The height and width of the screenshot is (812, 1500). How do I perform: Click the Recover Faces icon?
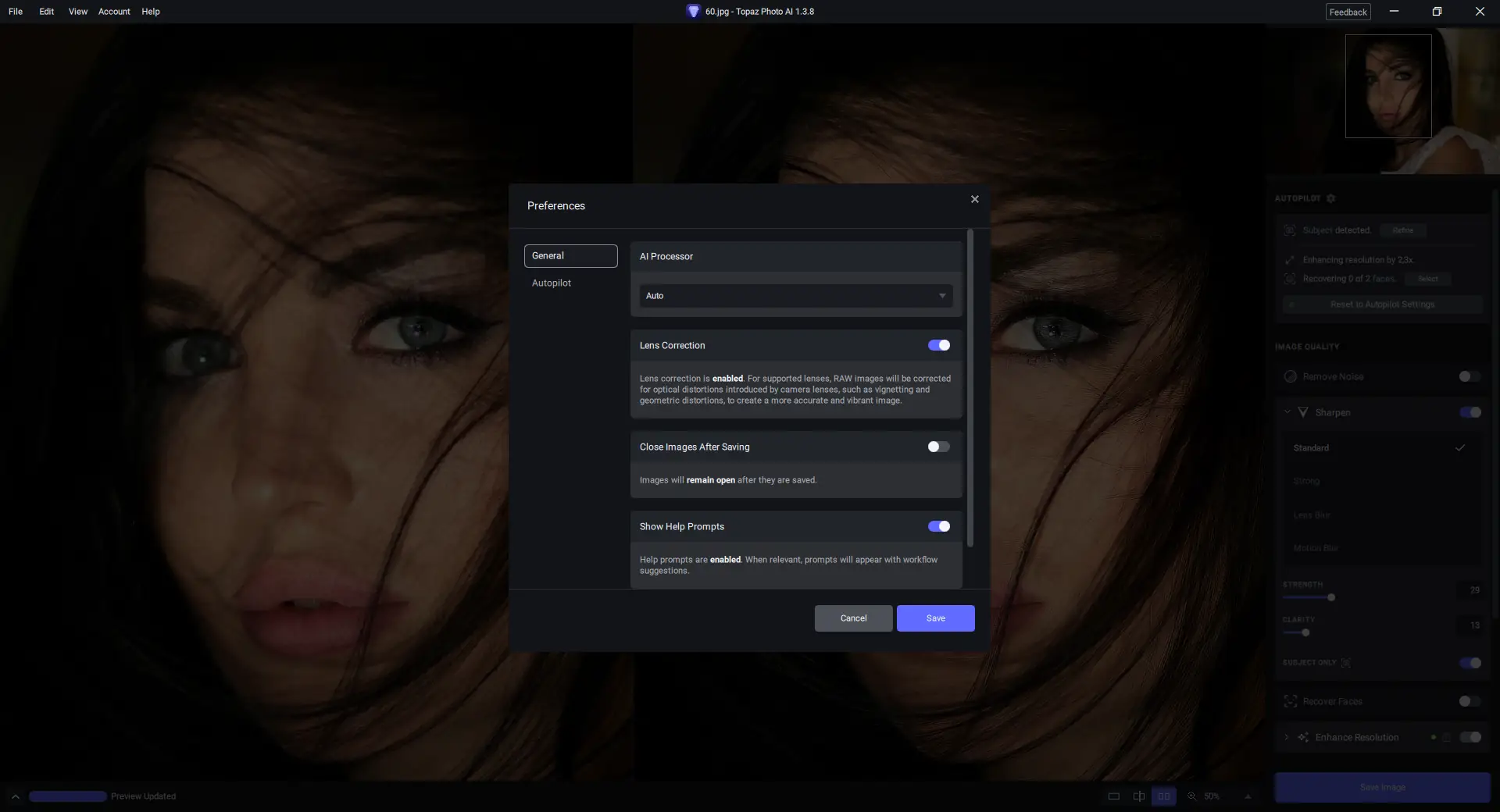click(x=1291, y=701)
